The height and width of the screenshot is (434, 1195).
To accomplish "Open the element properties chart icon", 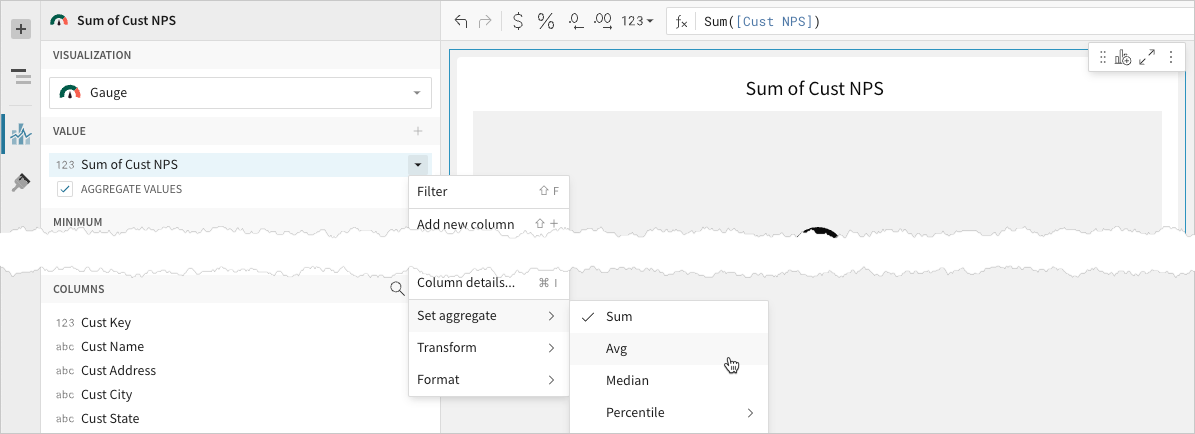I will pyautogui.click(x=20, y=134).
